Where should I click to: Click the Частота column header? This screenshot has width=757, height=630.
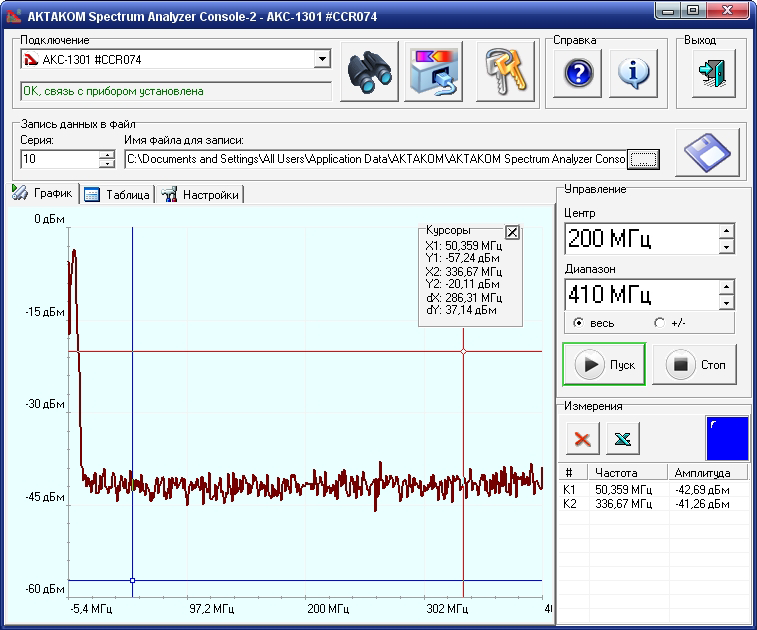[628, 472]
